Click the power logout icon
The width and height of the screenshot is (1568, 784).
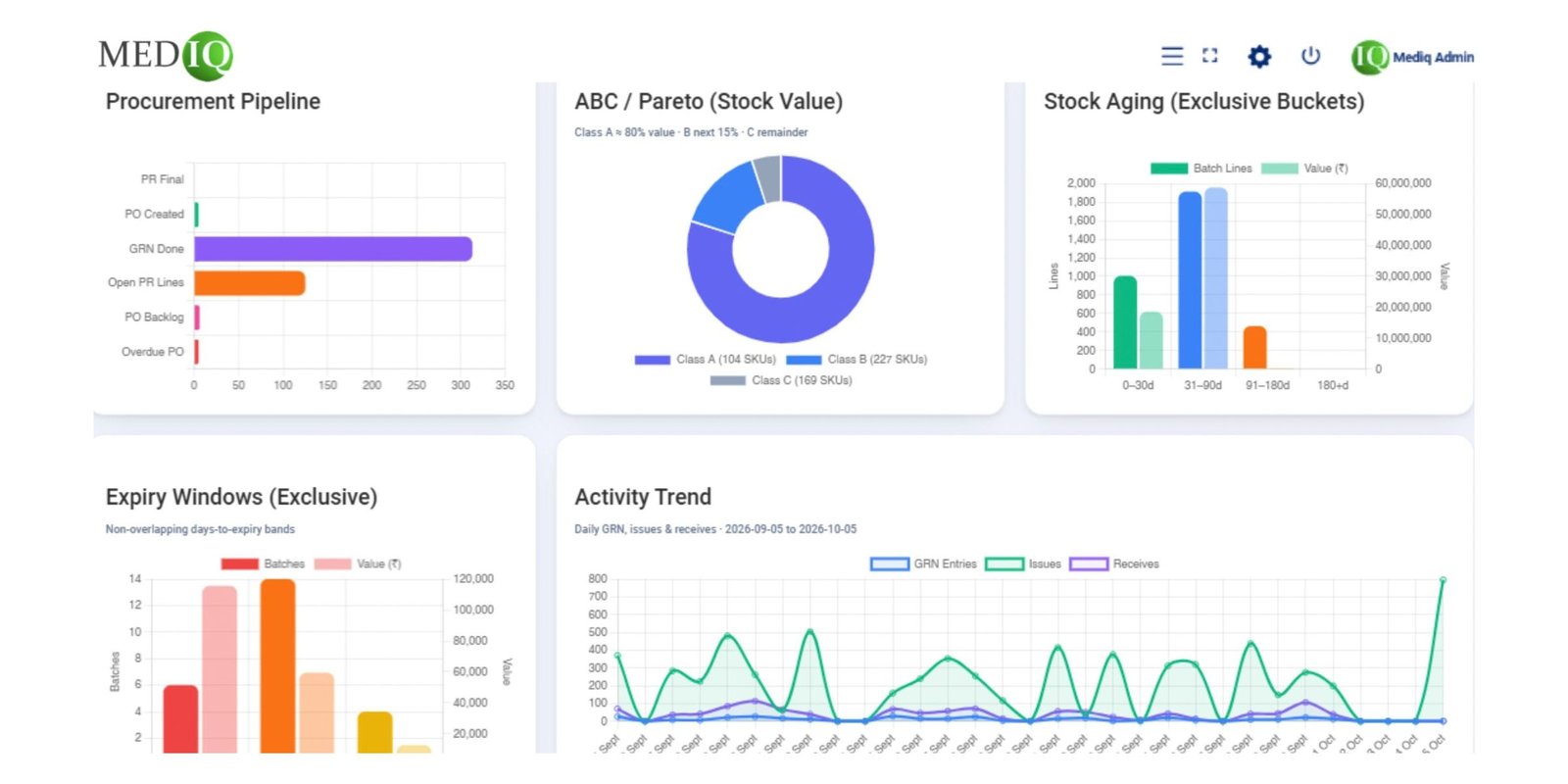[x=1310, y=56]
